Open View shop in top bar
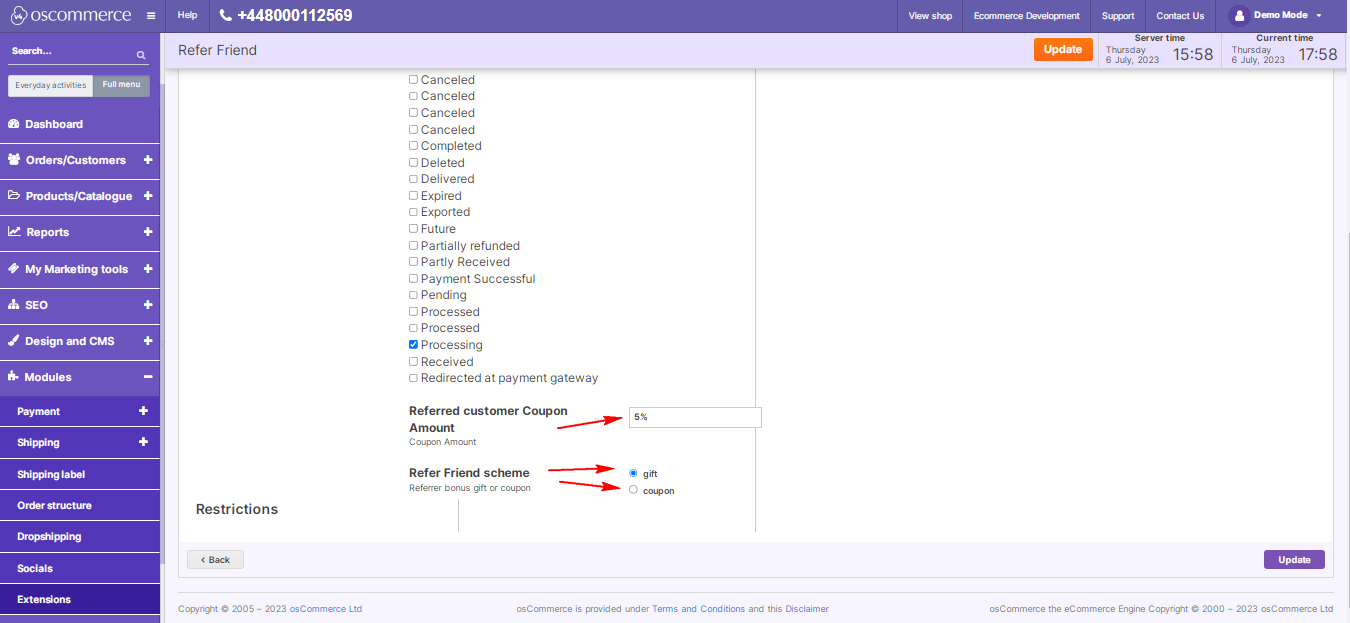The image size is (1350, 623). point(930,16)
